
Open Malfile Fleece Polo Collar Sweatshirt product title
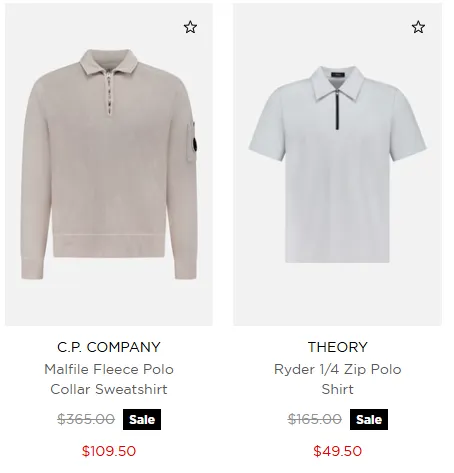[109, 379]
